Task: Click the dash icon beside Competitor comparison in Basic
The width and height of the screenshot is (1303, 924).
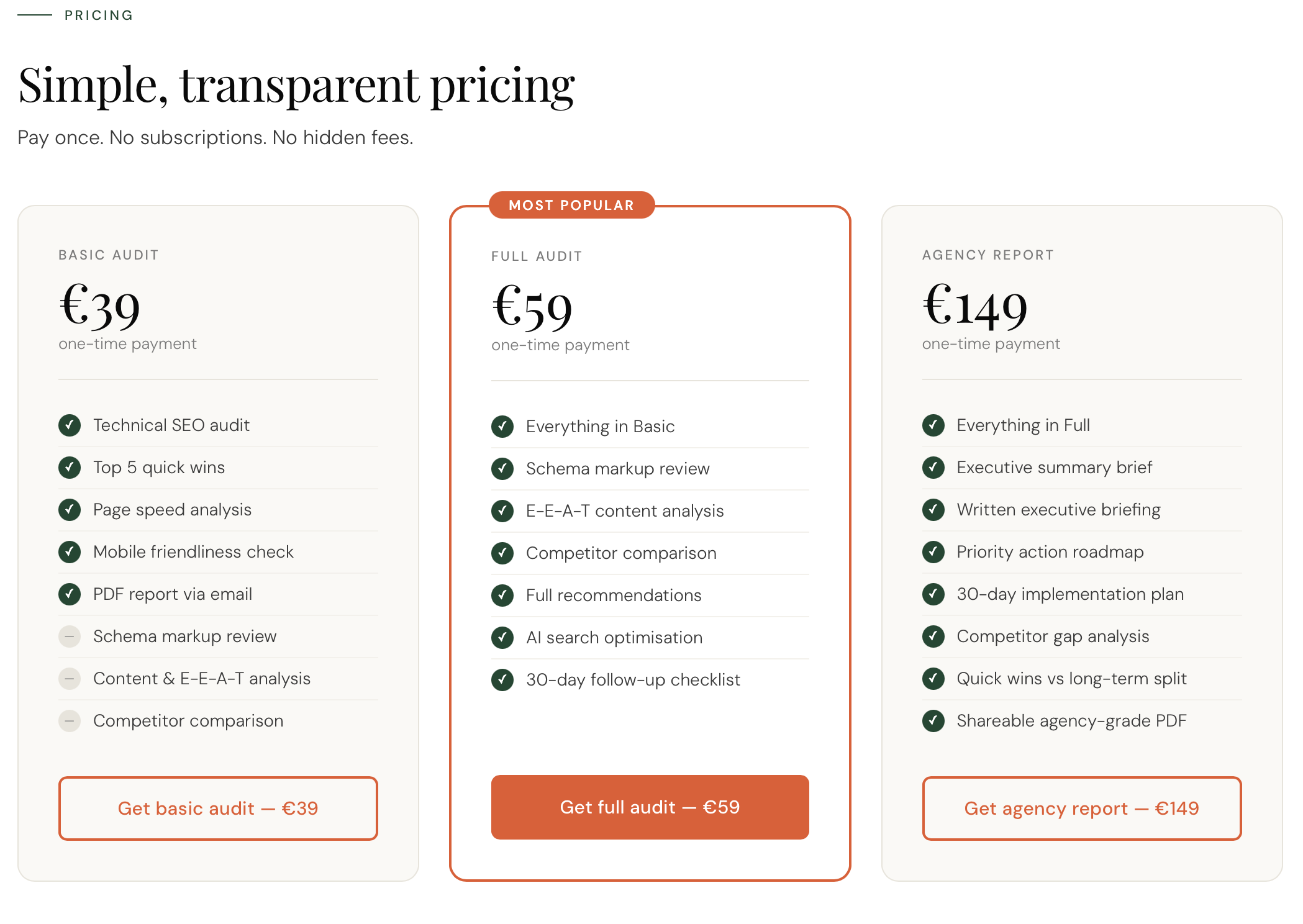Action: (70, 721)
